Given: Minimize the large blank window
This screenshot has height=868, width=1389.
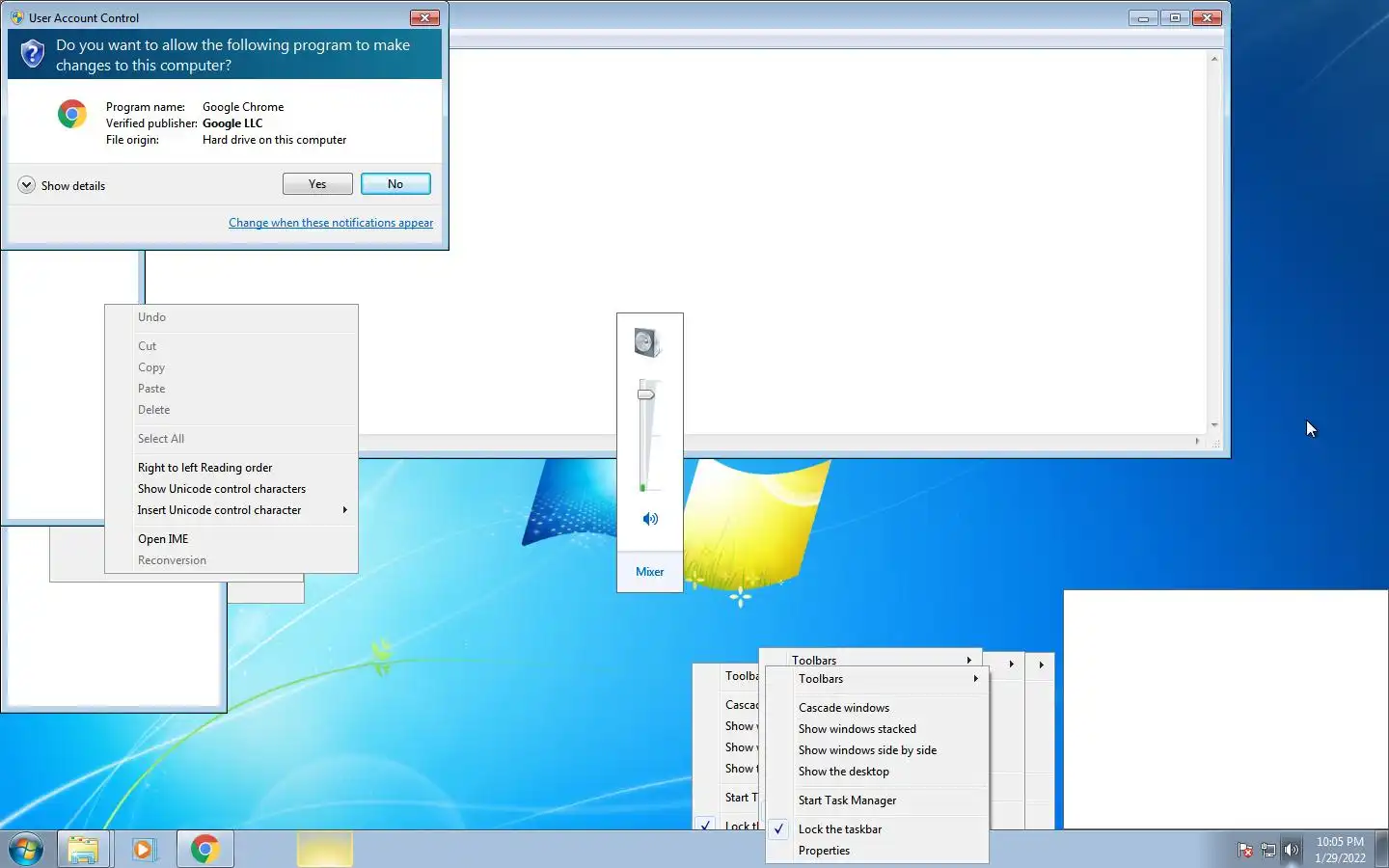Looking at the screenshot, I should pos(1143,17).
